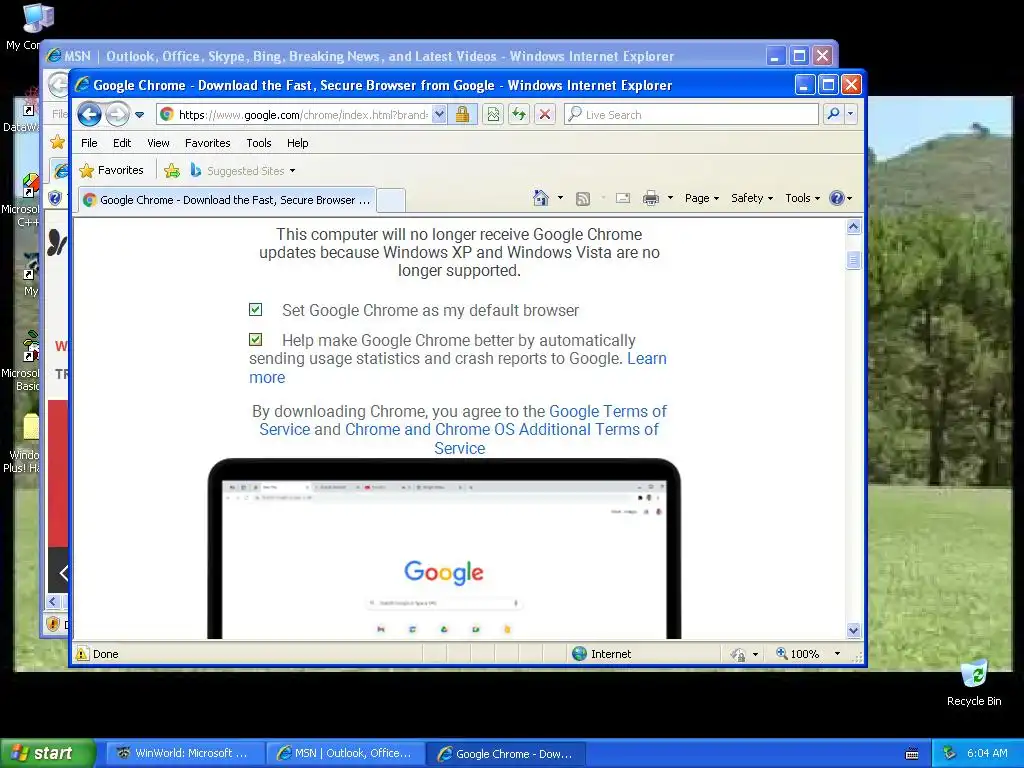This screenshot has width=1024, height=768.
Task: Click the system tray network icon
Action: click(950, 753)
